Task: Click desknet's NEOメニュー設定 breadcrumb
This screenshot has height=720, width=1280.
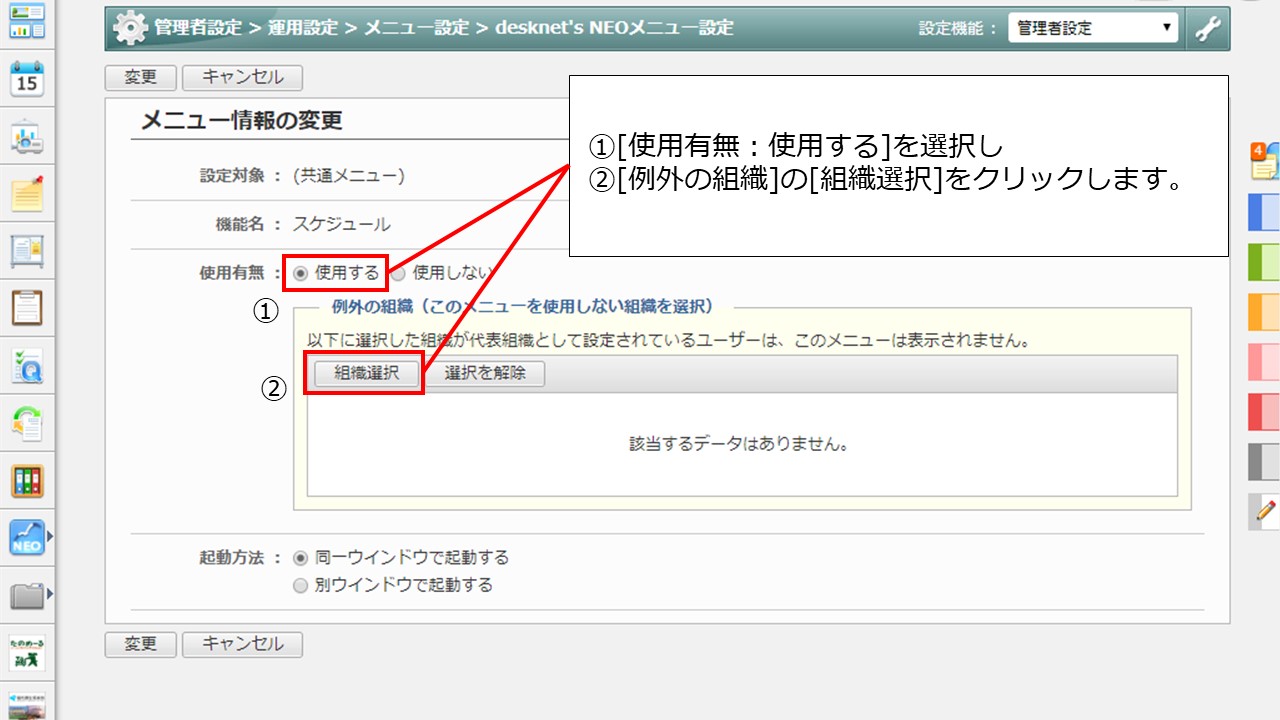Action: (614, 28)
